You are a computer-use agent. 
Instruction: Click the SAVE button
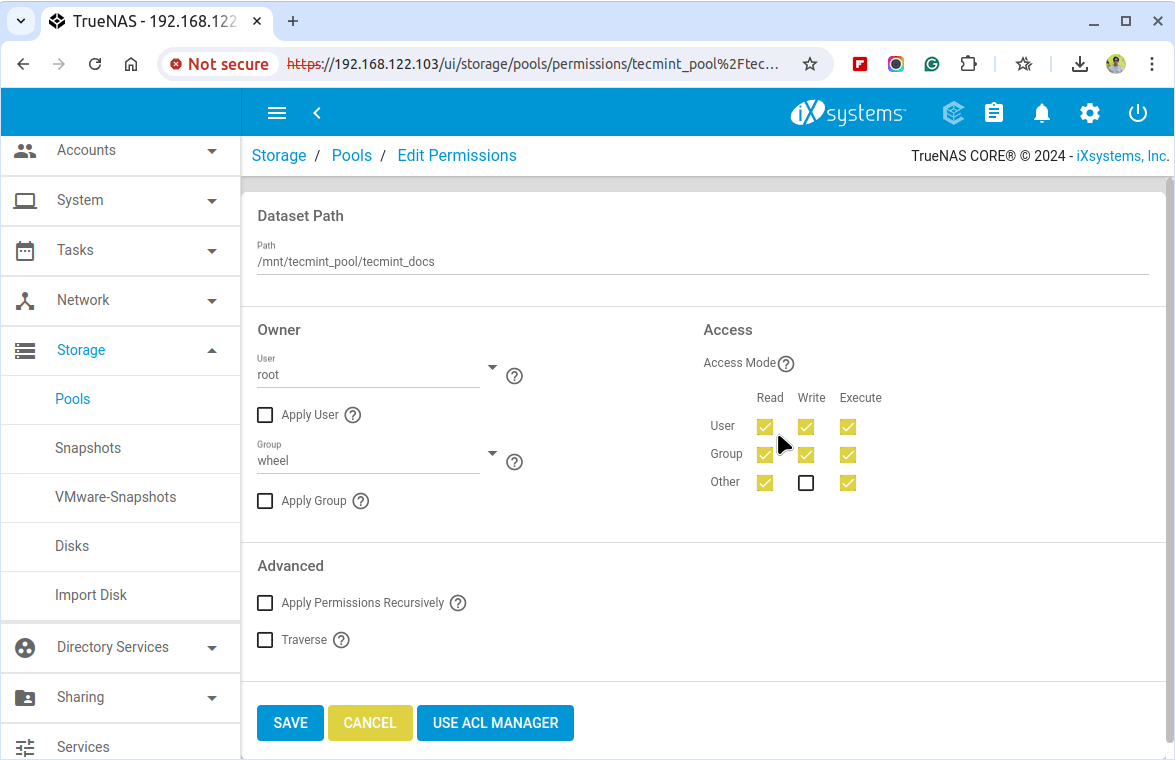pos(290,723)
